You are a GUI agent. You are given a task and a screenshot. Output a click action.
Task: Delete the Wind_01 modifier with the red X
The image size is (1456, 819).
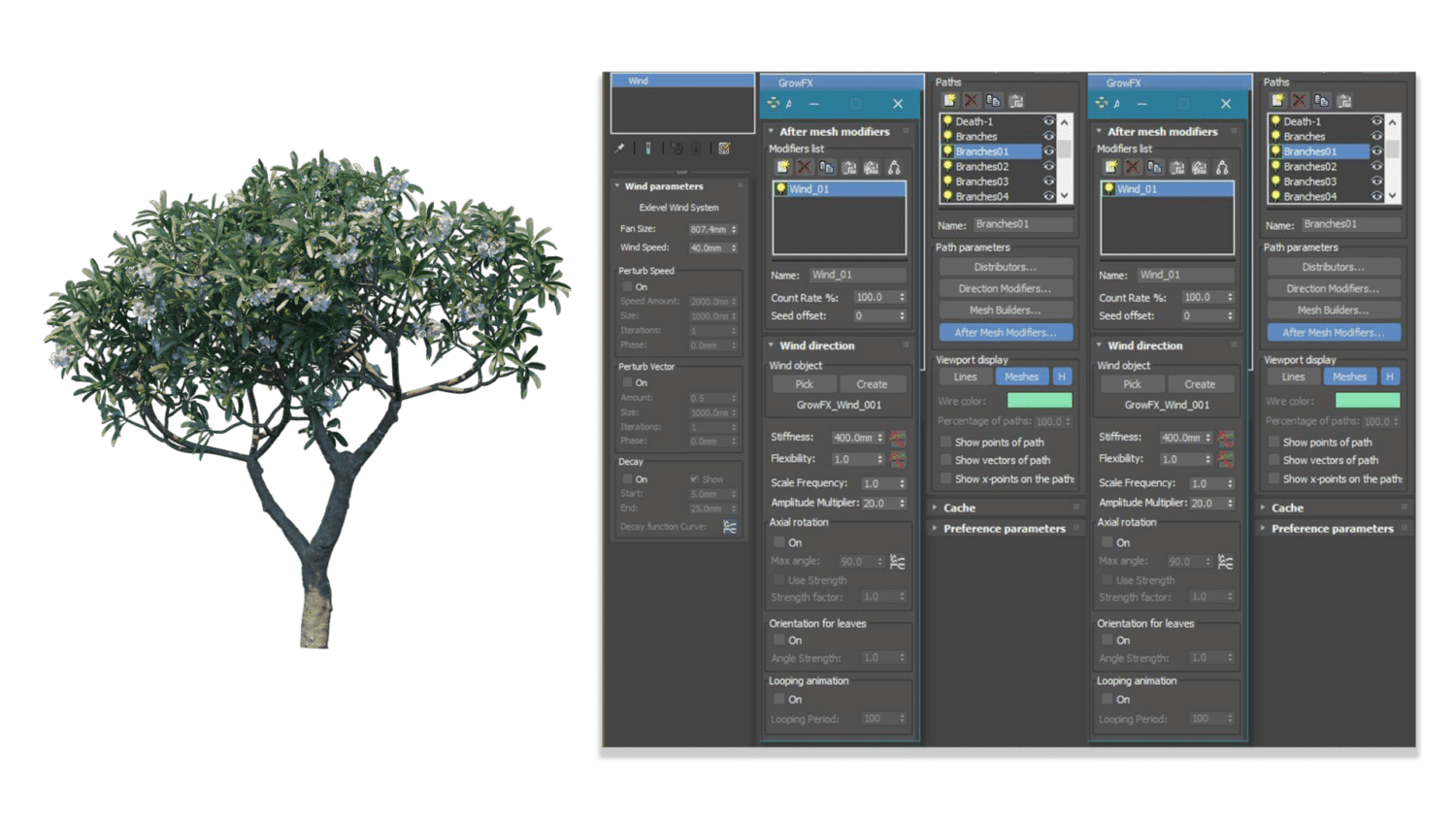[x=804, y=167]
